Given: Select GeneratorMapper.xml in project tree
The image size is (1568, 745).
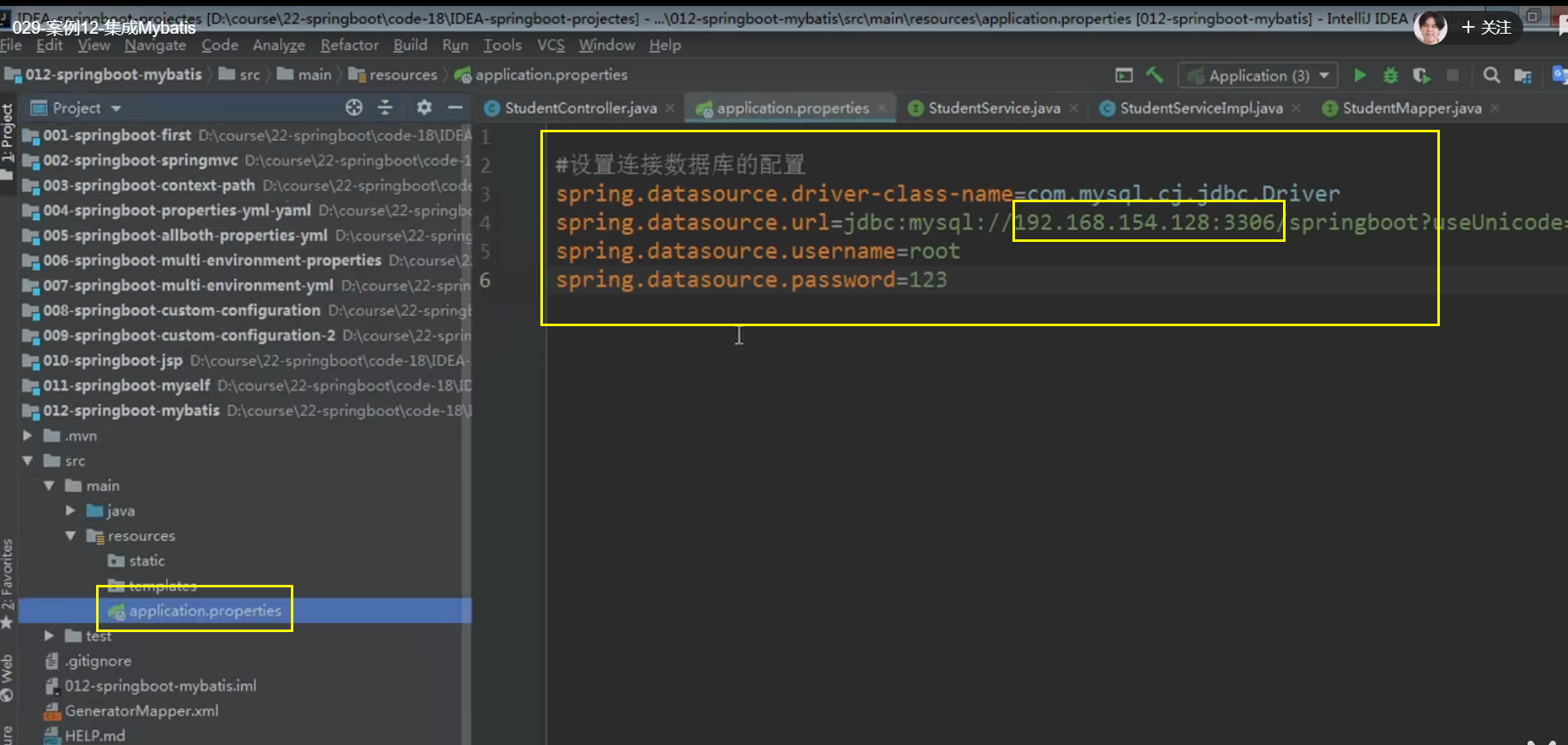Looking at the screenshot, I should coord(142,710).
